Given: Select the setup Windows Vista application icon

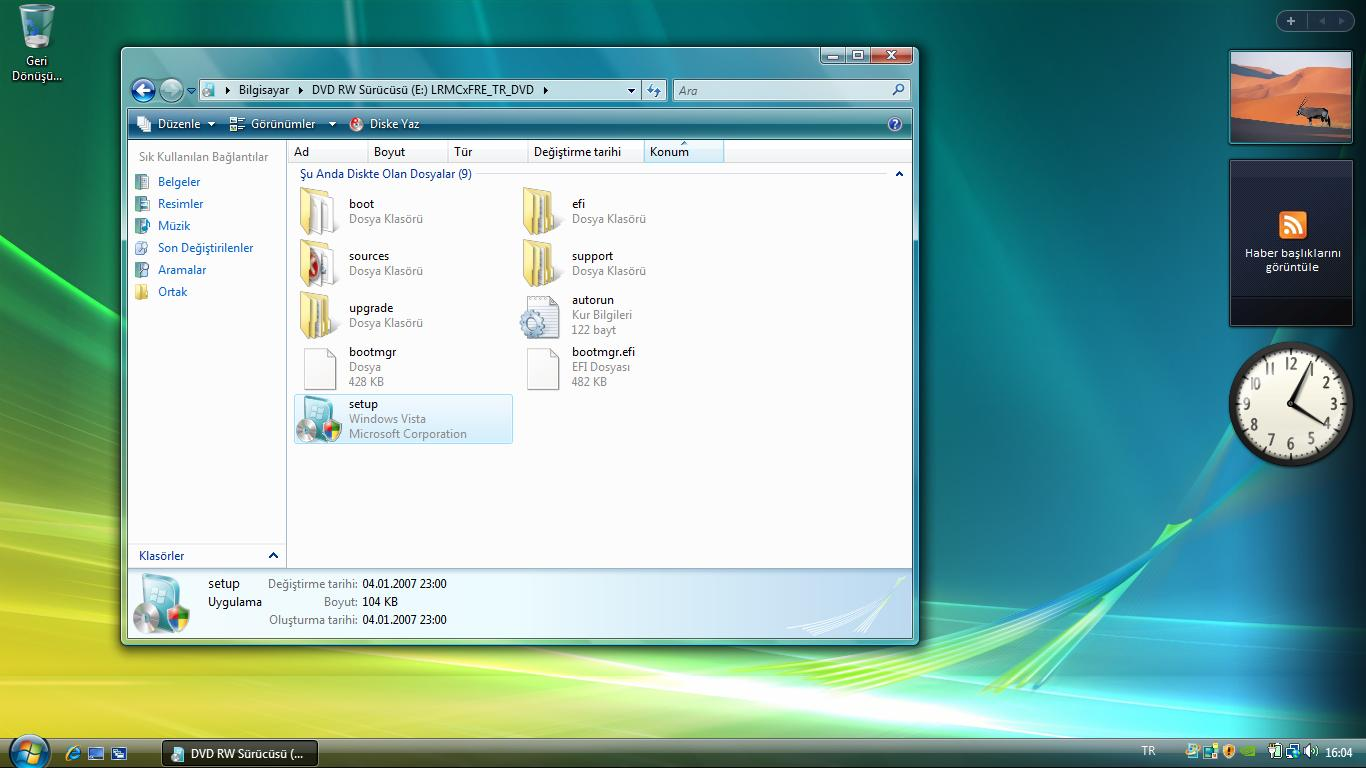Looking at the screenshot, I should [x=320, y=419].
